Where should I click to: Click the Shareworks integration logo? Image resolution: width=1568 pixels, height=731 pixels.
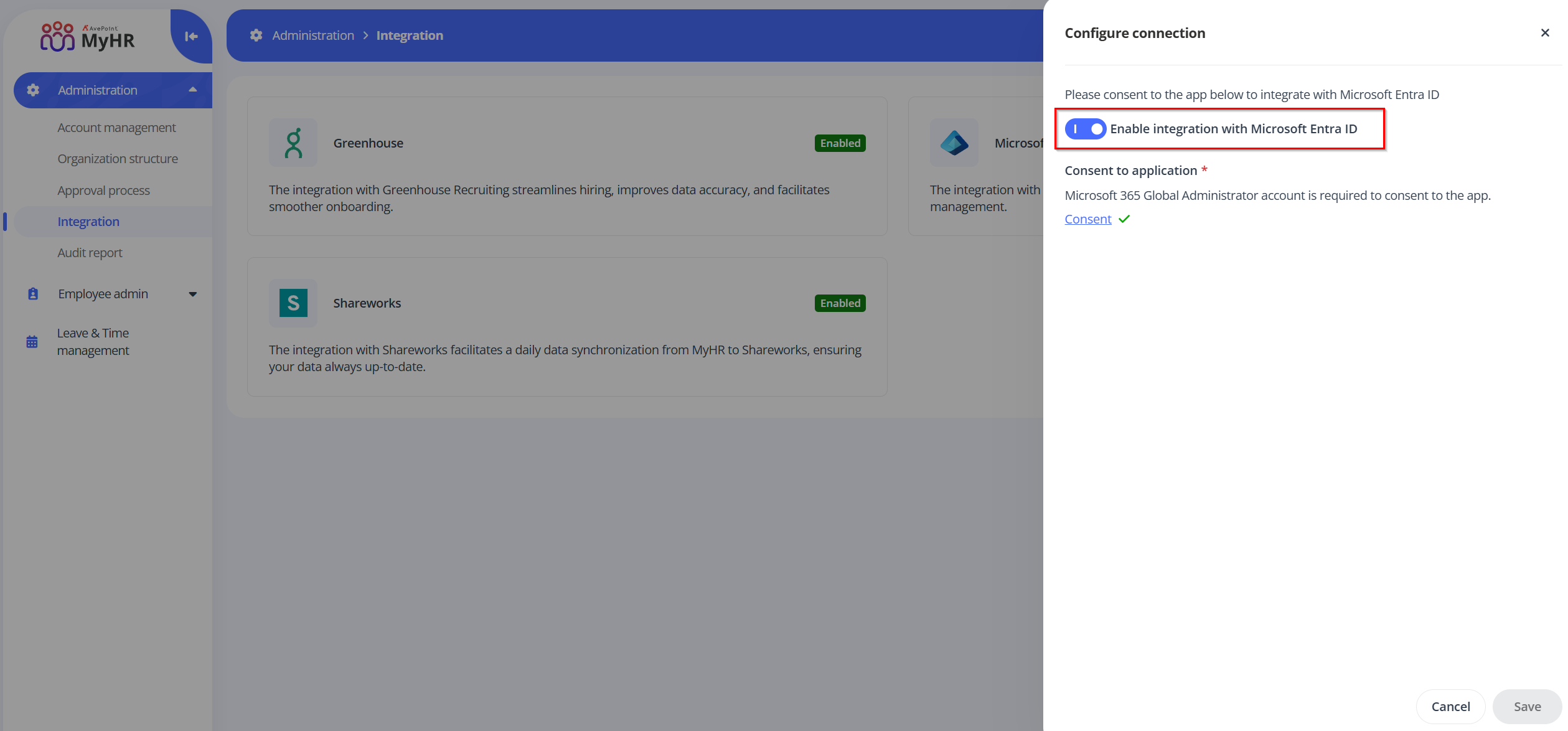pos(293,303)
